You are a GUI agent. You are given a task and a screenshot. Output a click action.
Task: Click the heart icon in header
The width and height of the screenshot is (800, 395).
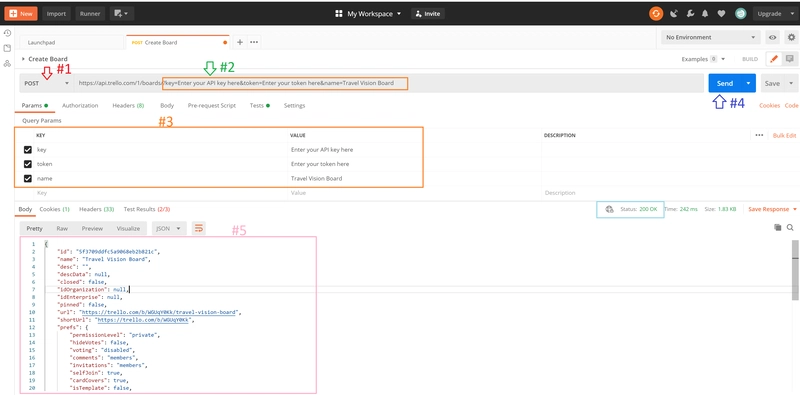click(721, 14)
